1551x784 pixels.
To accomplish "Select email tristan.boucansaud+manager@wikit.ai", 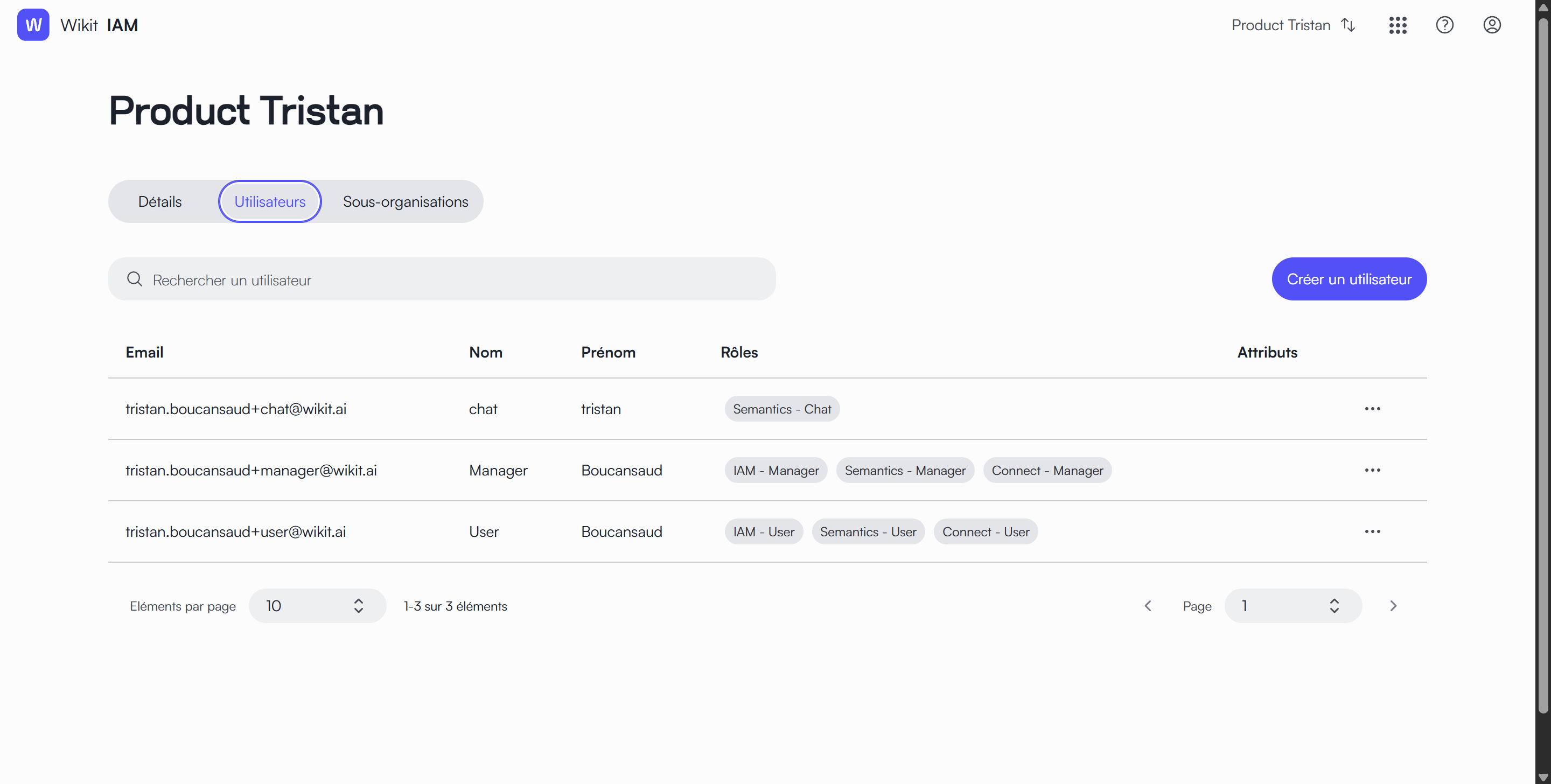I will pos(251,470).
